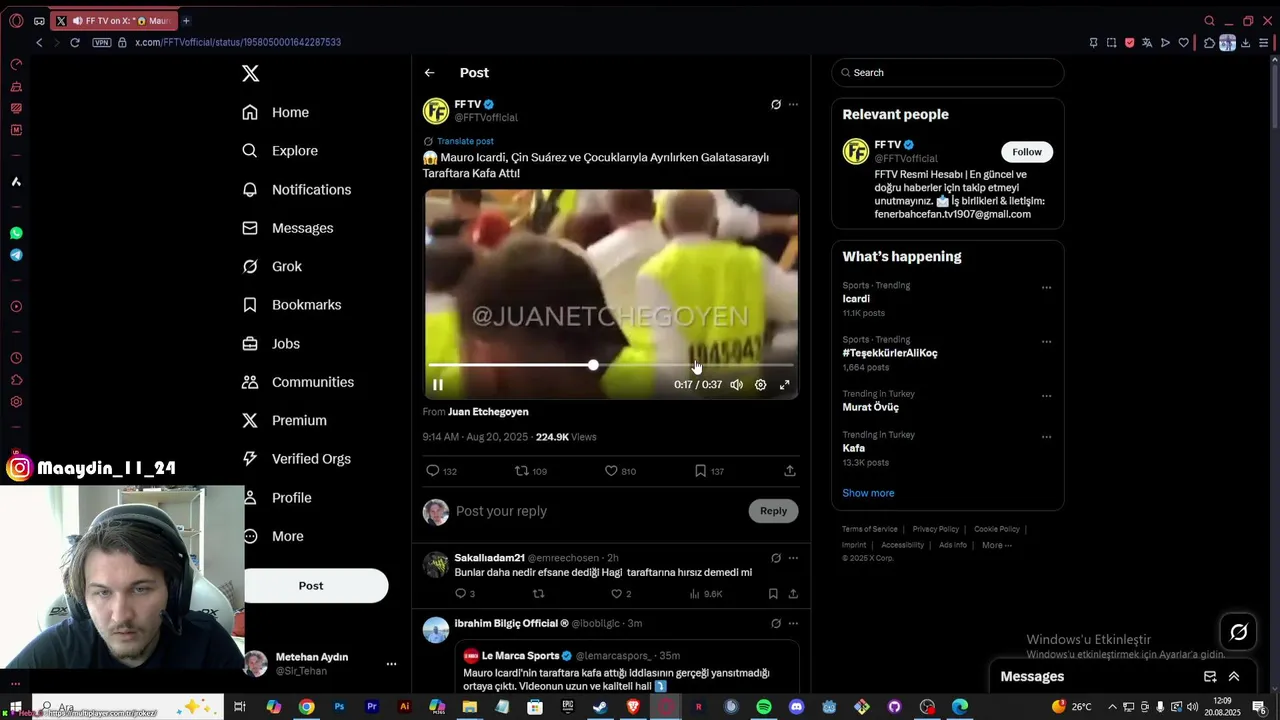
Task: Open more options for #TeşekkürlerAliKoç trend
Action: [1046, 342]
